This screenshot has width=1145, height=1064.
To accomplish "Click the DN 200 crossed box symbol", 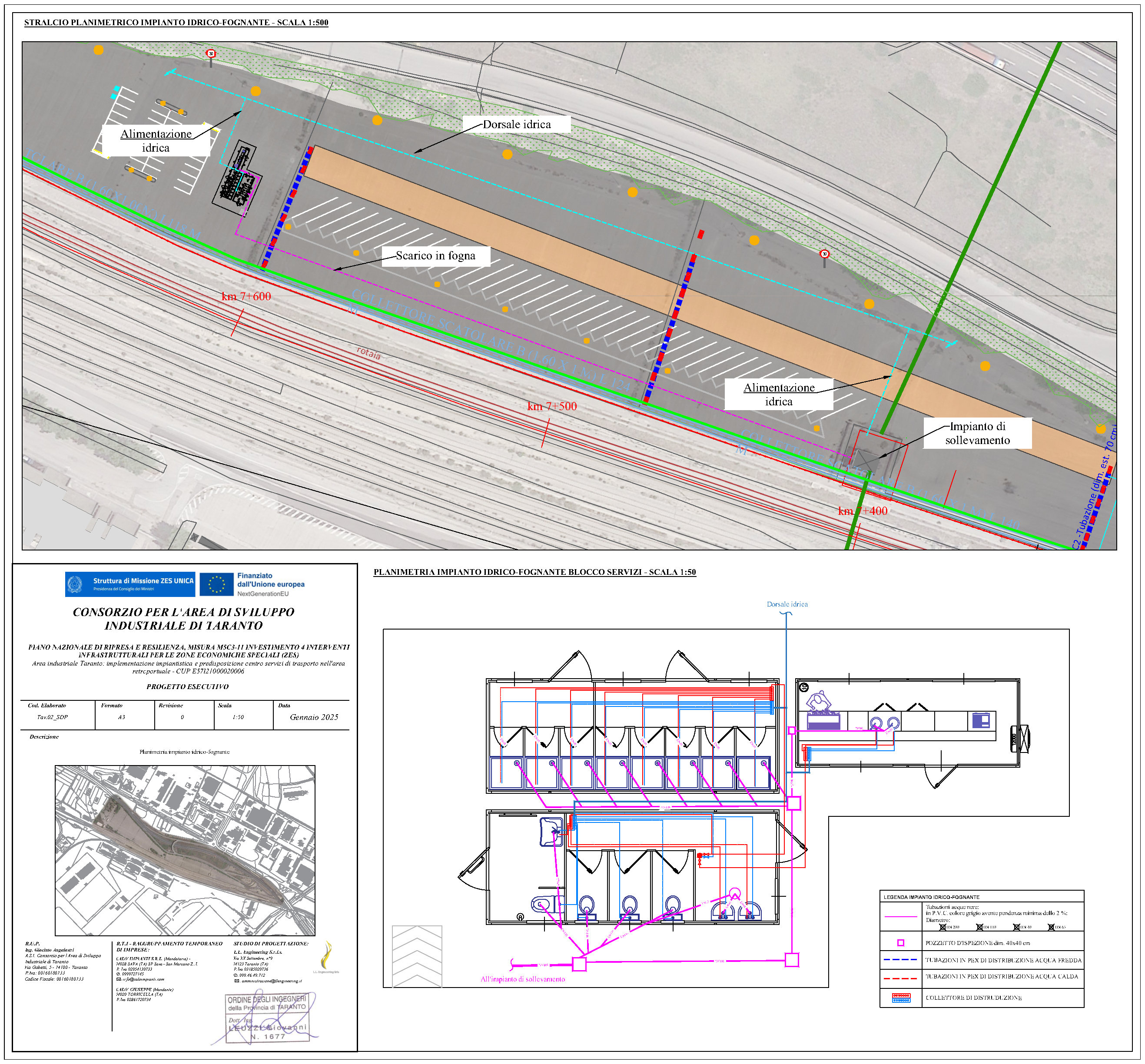I will pos(942,927).
